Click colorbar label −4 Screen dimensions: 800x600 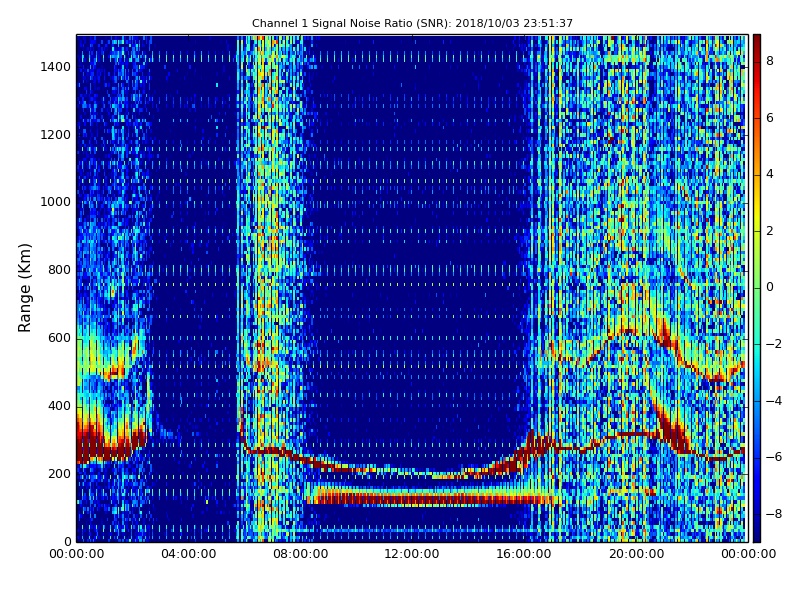(774, 401)
